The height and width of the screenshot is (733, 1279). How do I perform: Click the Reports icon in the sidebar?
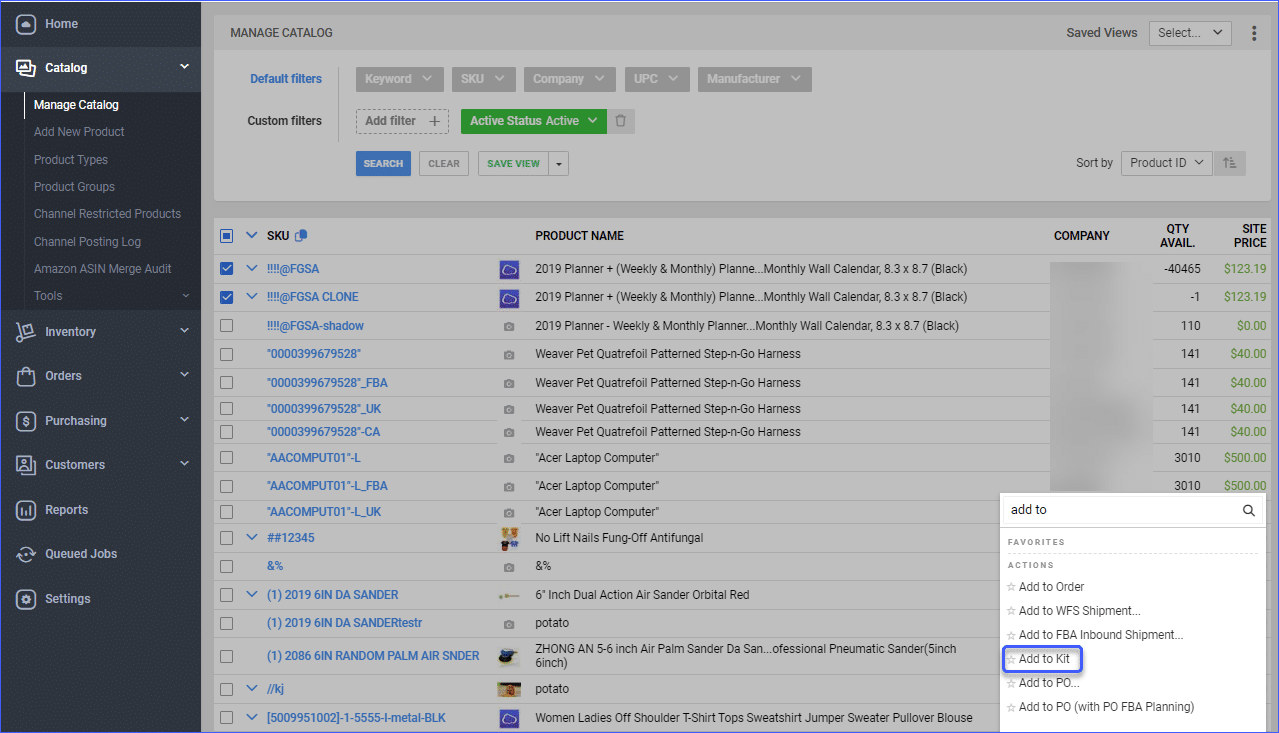pos(26,509)
